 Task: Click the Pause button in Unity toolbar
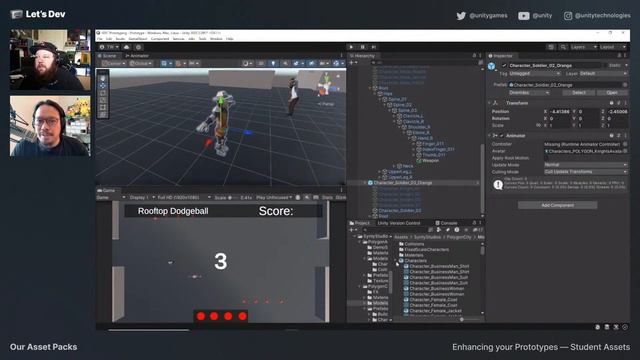362,47
